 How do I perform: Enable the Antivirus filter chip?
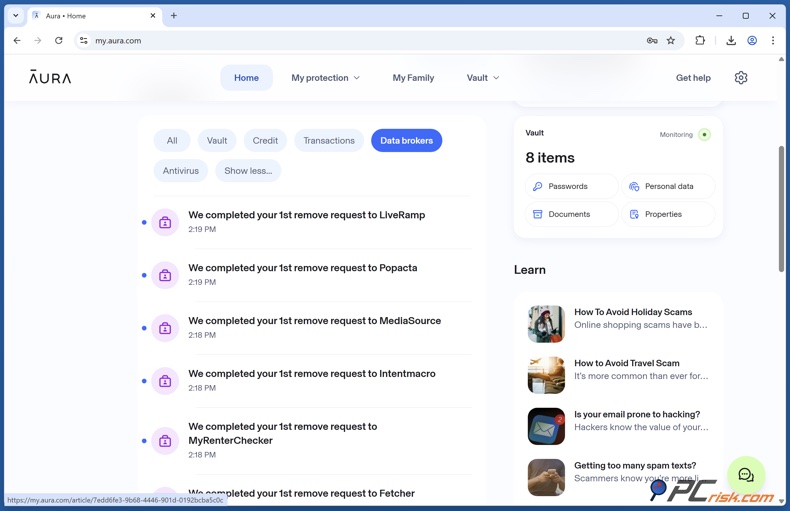point(181,171)
